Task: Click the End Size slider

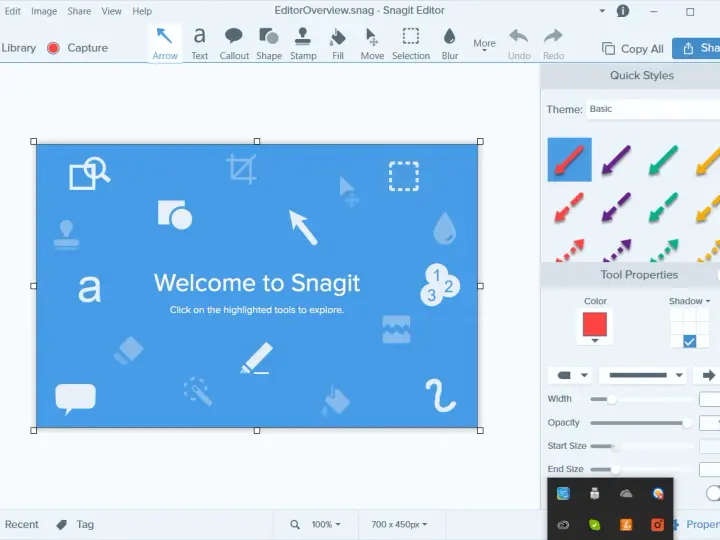Action: click(x=641, y=469)
